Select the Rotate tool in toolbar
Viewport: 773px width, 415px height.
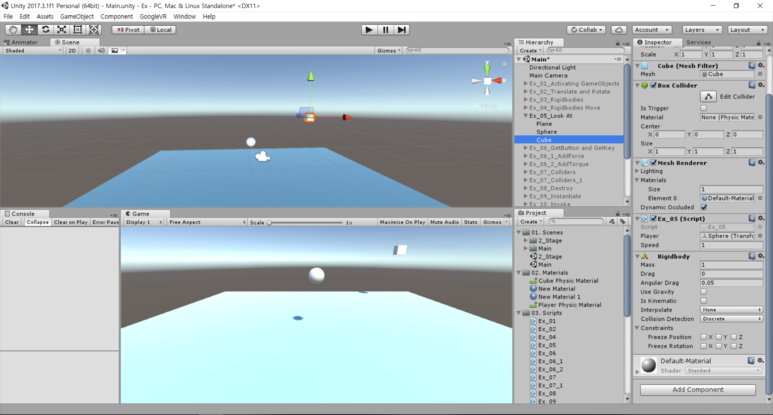[45, 30]
